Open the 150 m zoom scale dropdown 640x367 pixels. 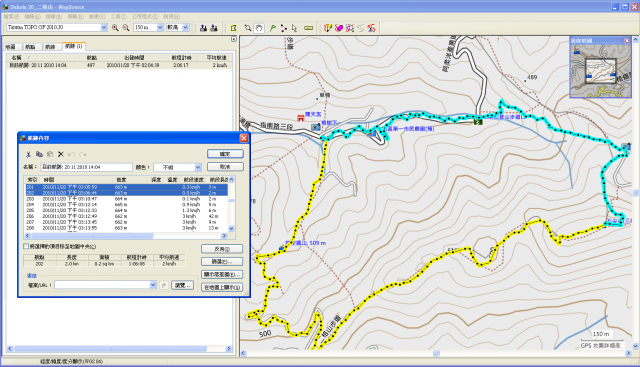coord(160,27)
